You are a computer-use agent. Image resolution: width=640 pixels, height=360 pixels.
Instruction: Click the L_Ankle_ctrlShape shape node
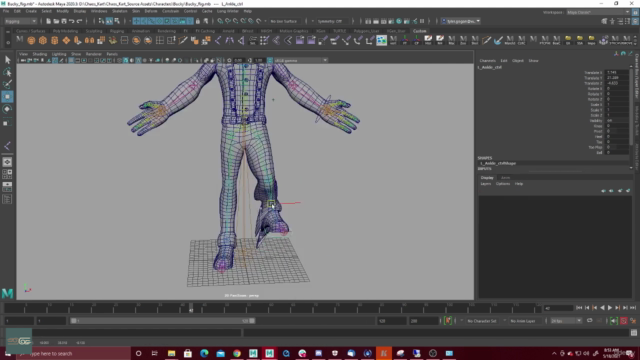tap(498, 163)
